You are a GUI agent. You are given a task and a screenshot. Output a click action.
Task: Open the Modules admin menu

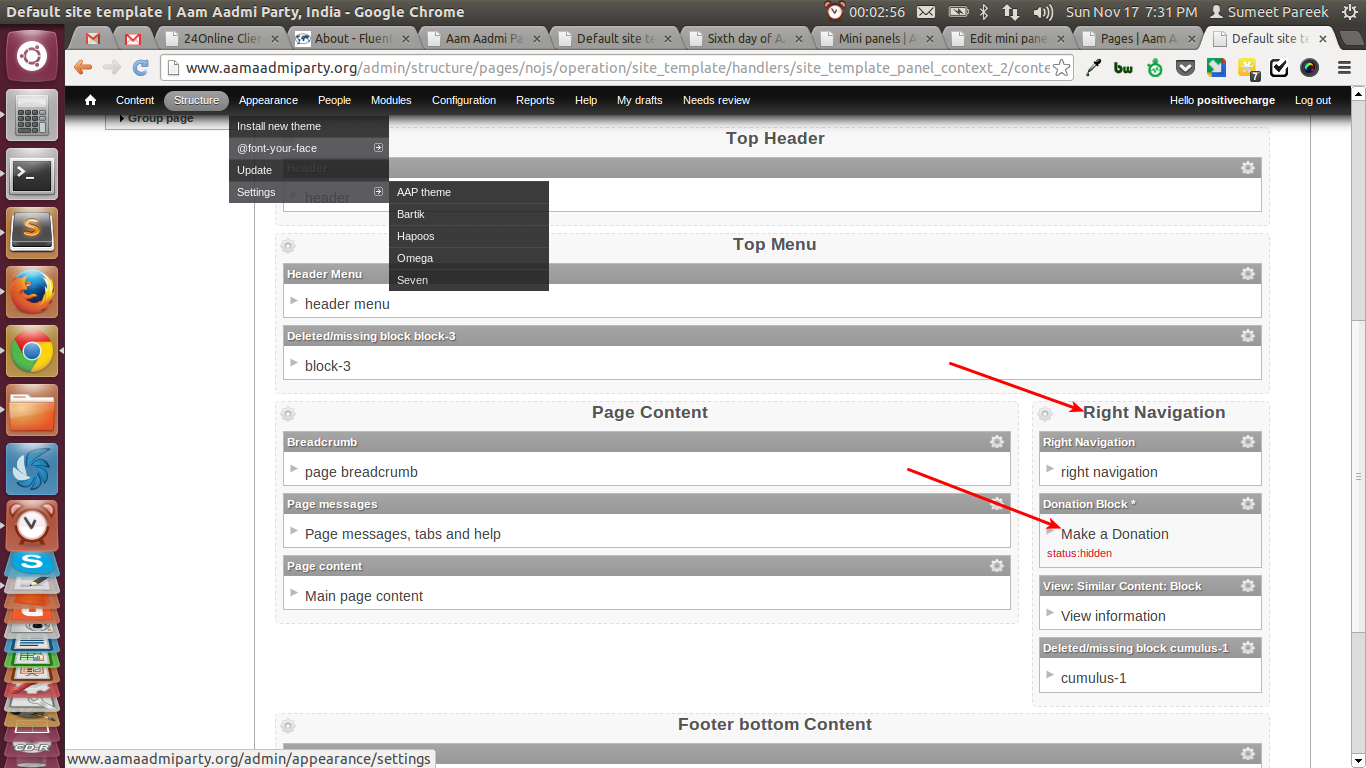pyautogui.click(x=391, y=100)
